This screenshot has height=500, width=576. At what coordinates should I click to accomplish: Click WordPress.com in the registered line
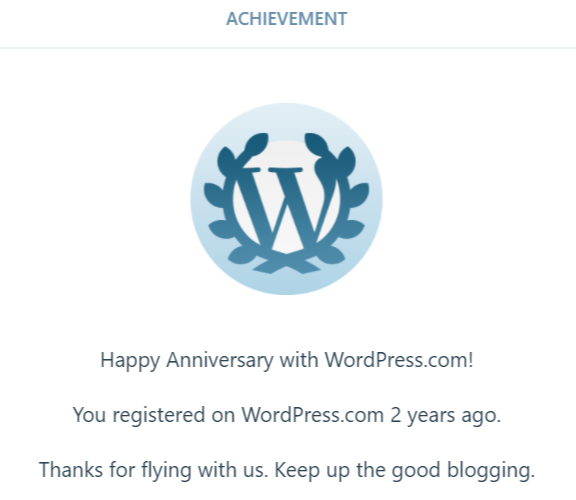312,415
